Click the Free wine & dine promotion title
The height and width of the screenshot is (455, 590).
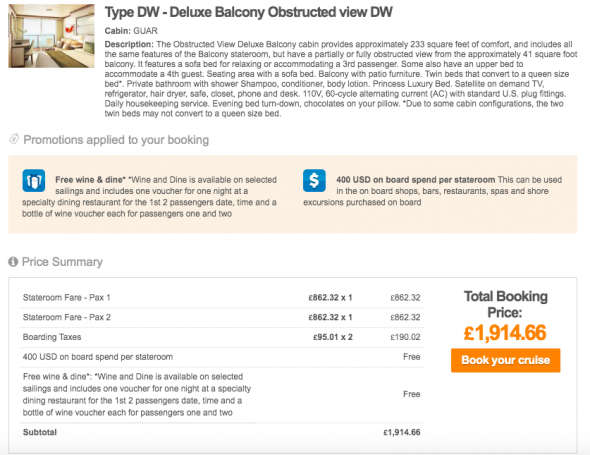click(90, 180)
